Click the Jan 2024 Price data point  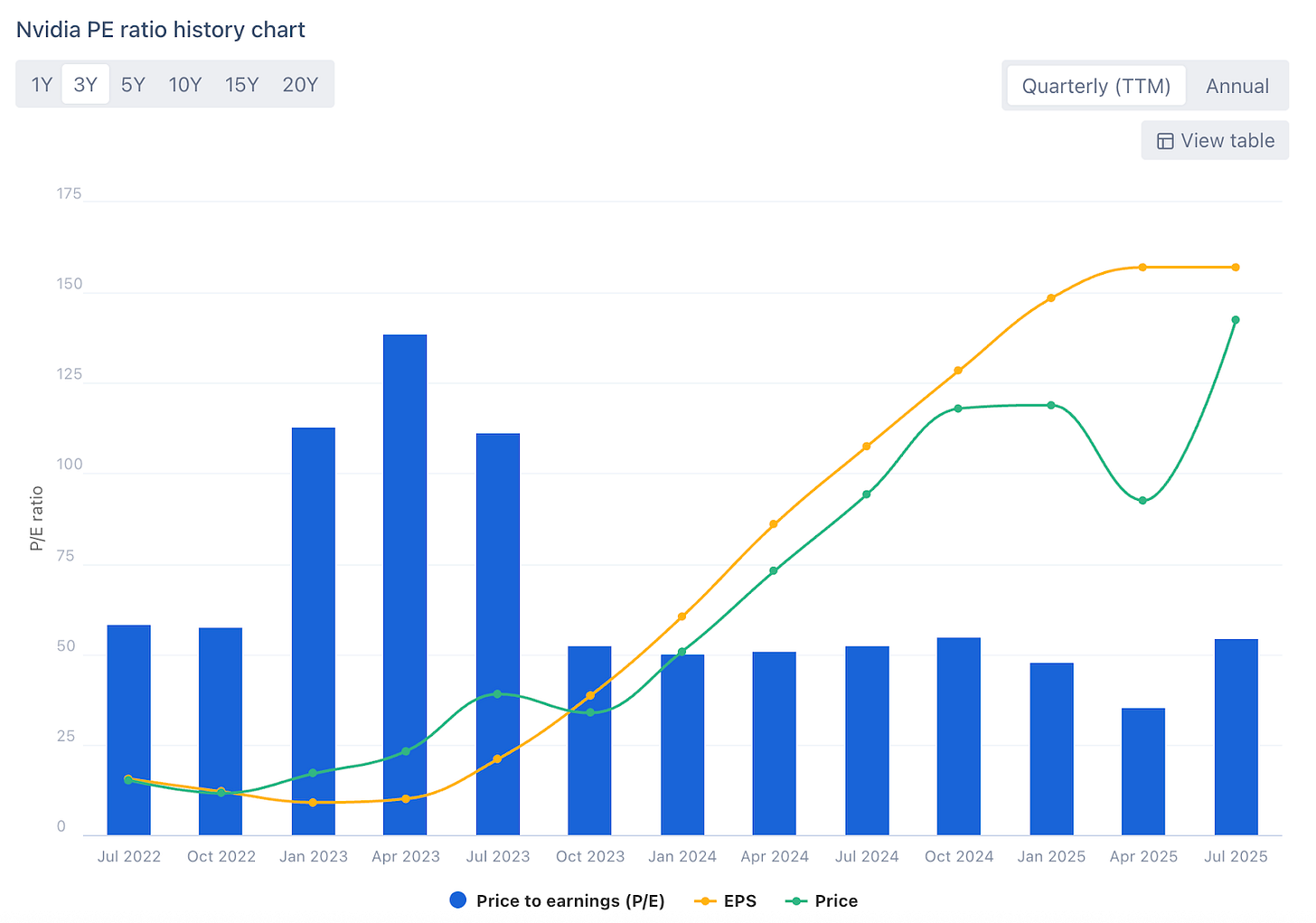point(681,652)
